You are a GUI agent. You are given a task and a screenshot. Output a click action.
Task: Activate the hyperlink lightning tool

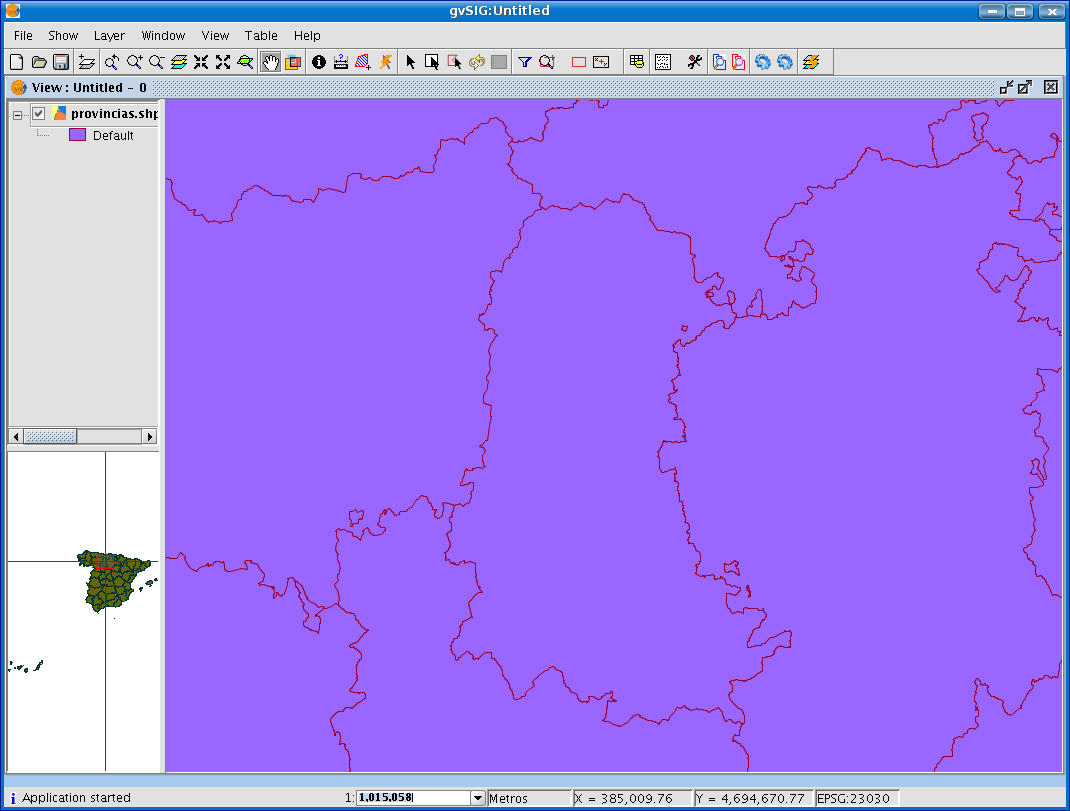click(x=386, y=62)
